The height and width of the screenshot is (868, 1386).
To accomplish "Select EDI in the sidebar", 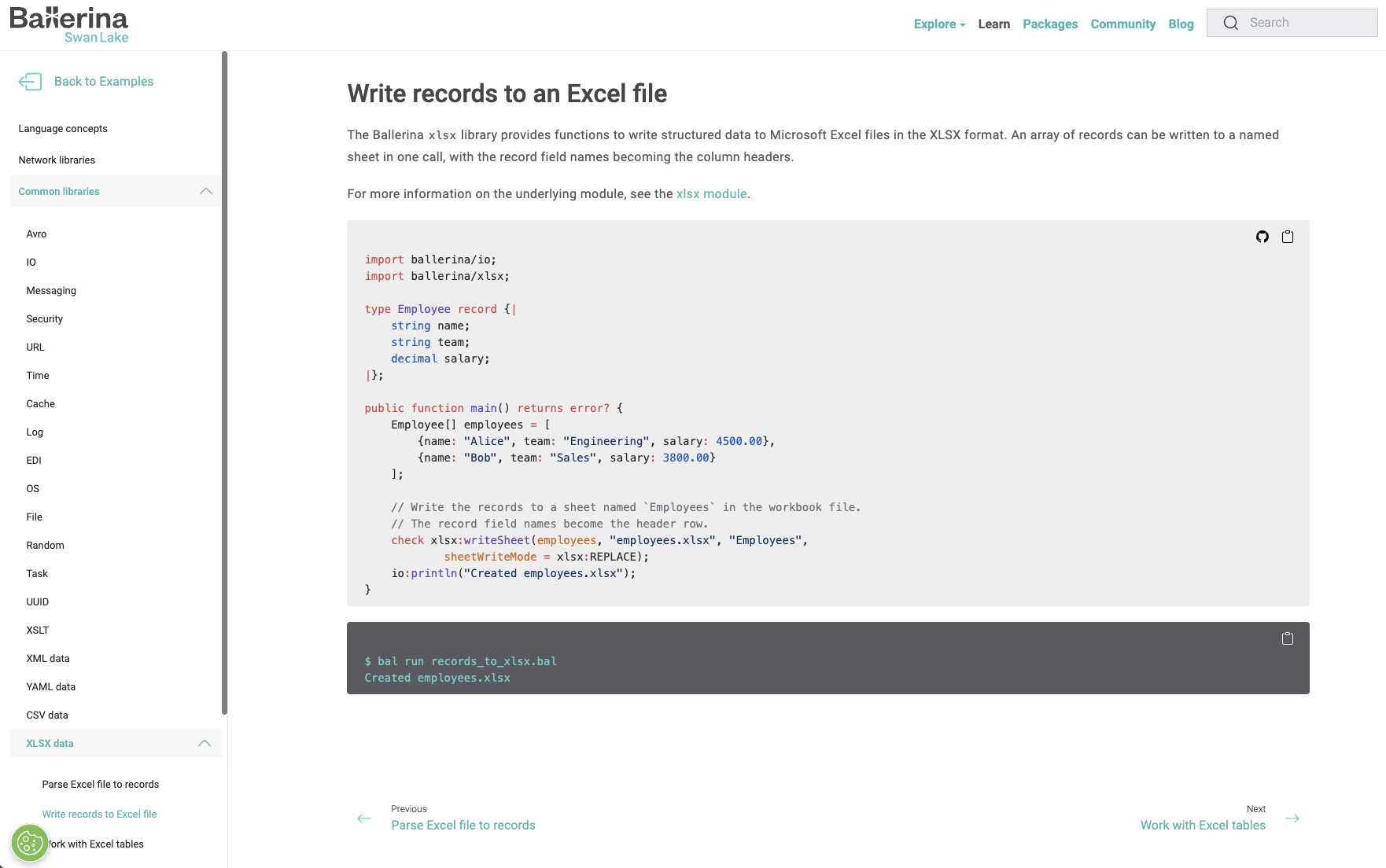I will pos(34,460).
